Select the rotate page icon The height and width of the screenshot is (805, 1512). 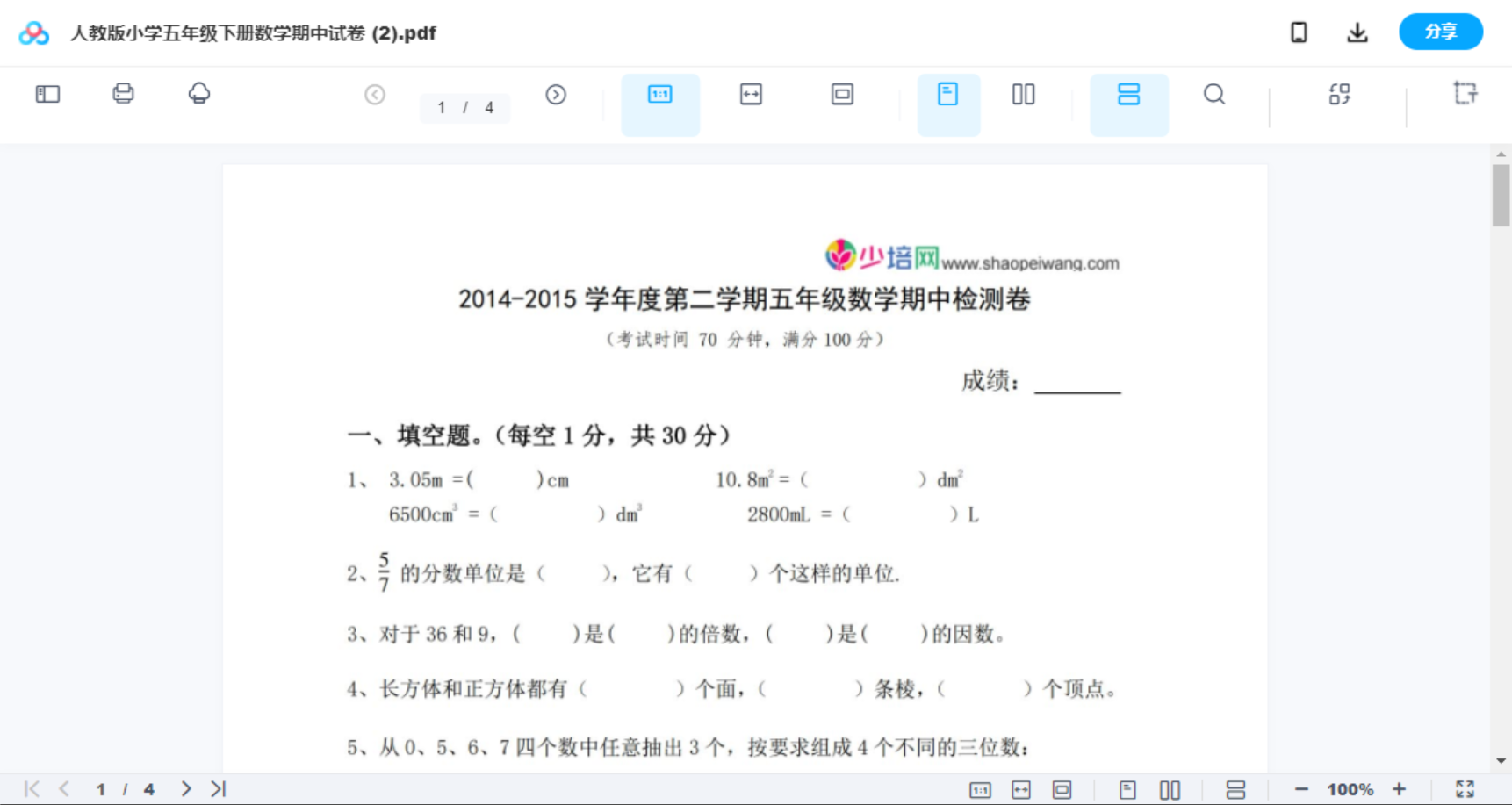click(x=1339, y=93)
